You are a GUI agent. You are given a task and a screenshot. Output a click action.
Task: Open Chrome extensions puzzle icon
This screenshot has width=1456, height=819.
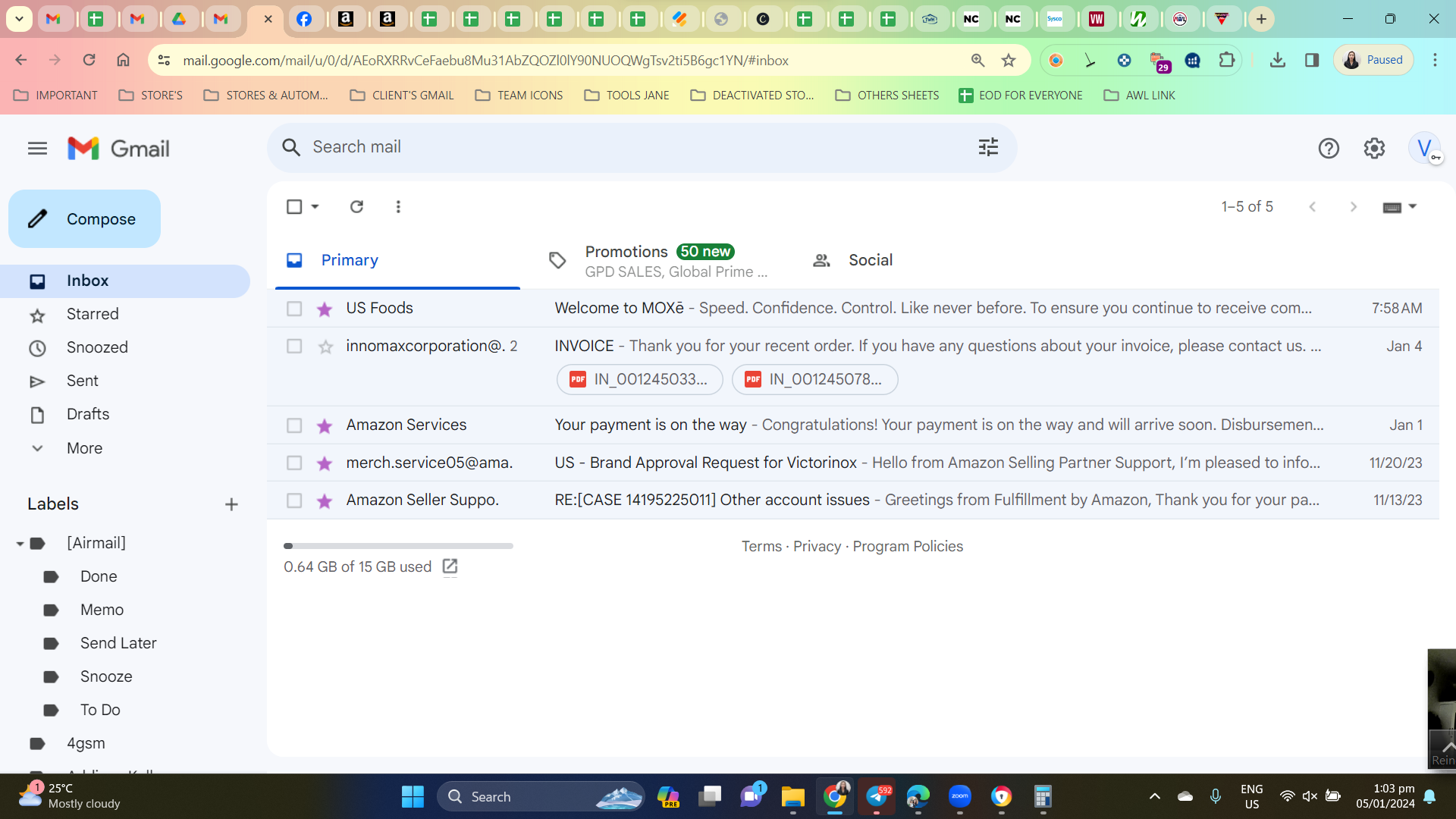click(1226, 61)
